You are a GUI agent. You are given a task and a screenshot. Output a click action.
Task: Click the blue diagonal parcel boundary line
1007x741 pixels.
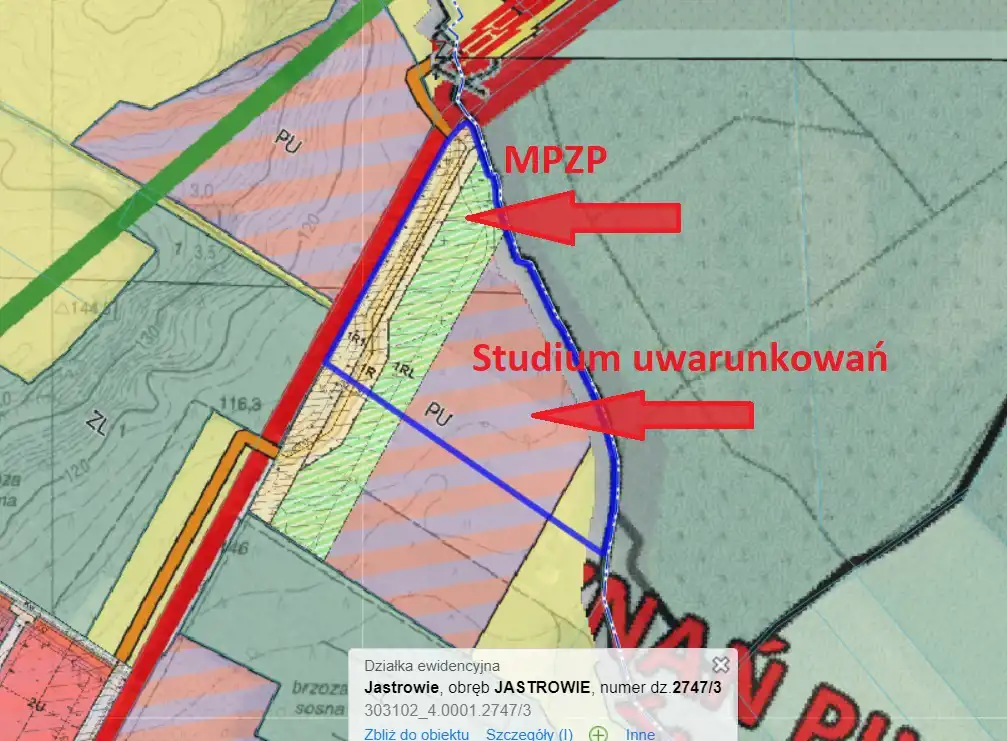click(467, 457)
